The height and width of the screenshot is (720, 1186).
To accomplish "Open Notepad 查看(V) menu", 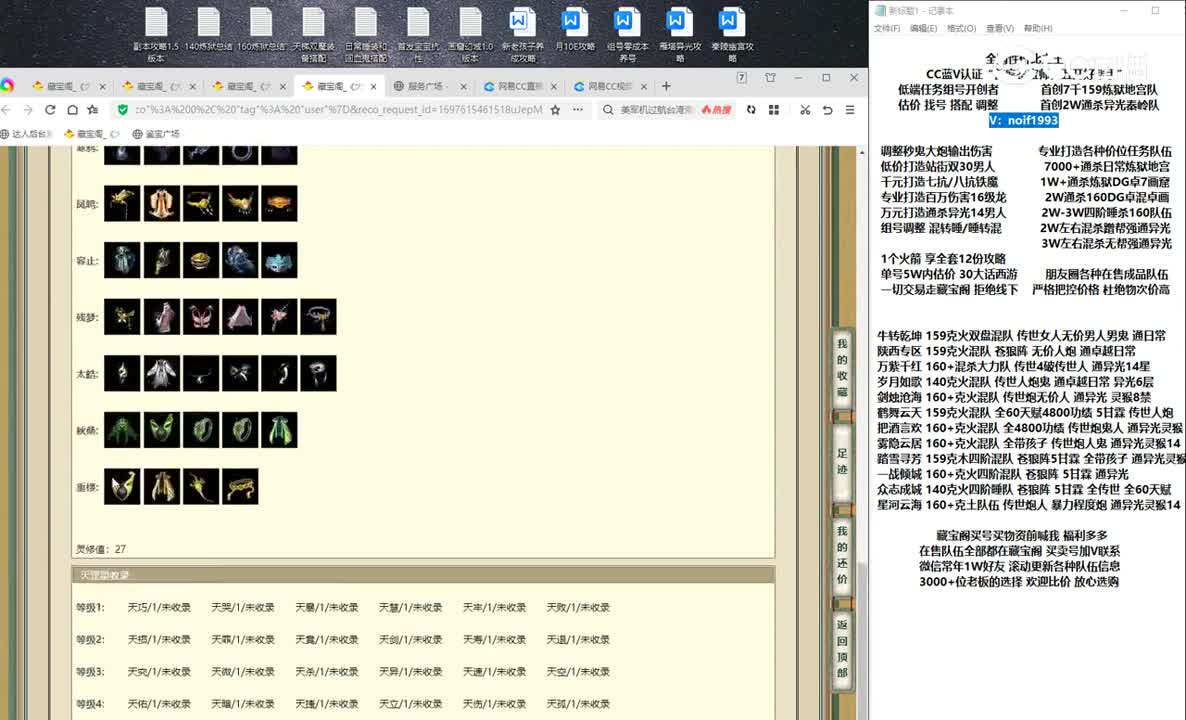I will tap(999, 29).
